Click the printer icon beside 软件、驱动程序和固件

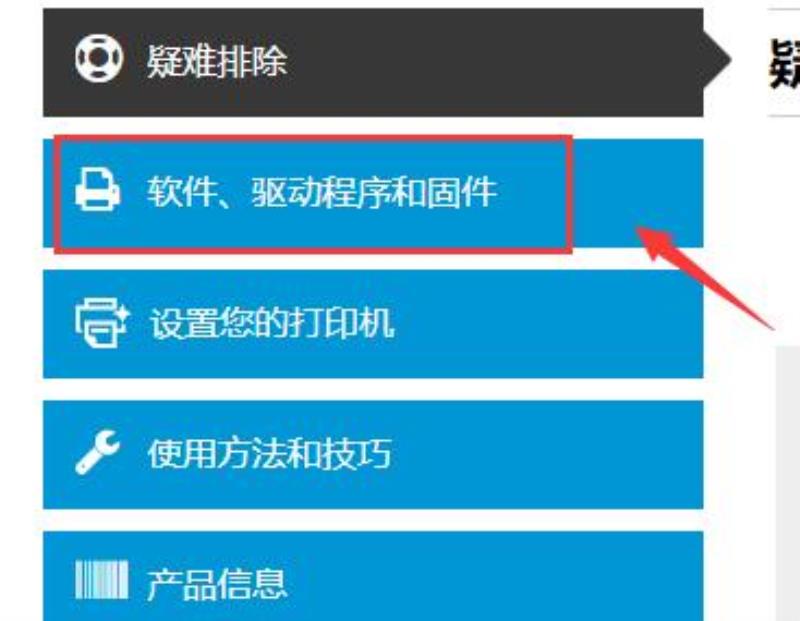click(x=98, y=190)
